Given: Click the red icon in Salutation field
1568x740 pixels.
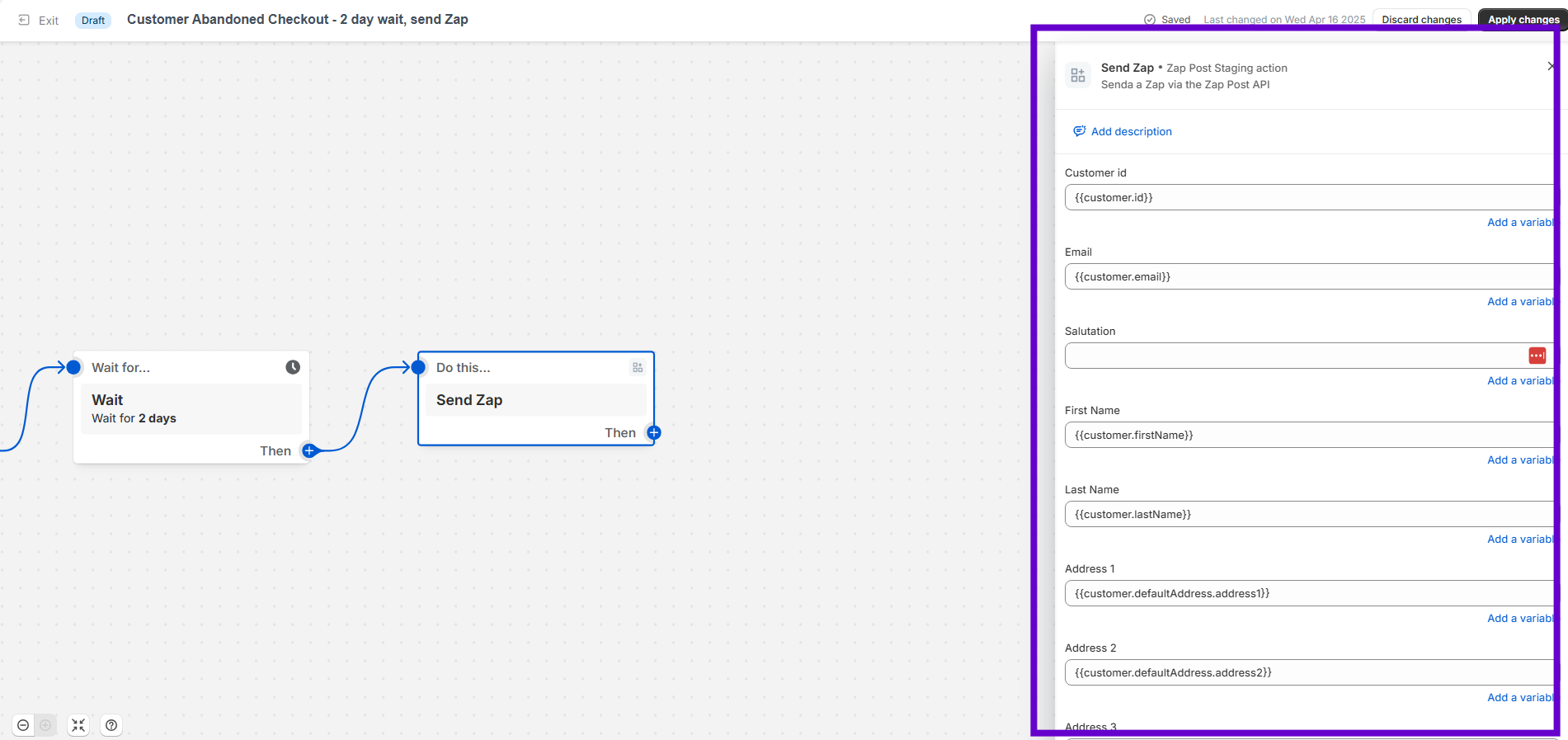Looking at the screenshot, I should [1537, 356].
